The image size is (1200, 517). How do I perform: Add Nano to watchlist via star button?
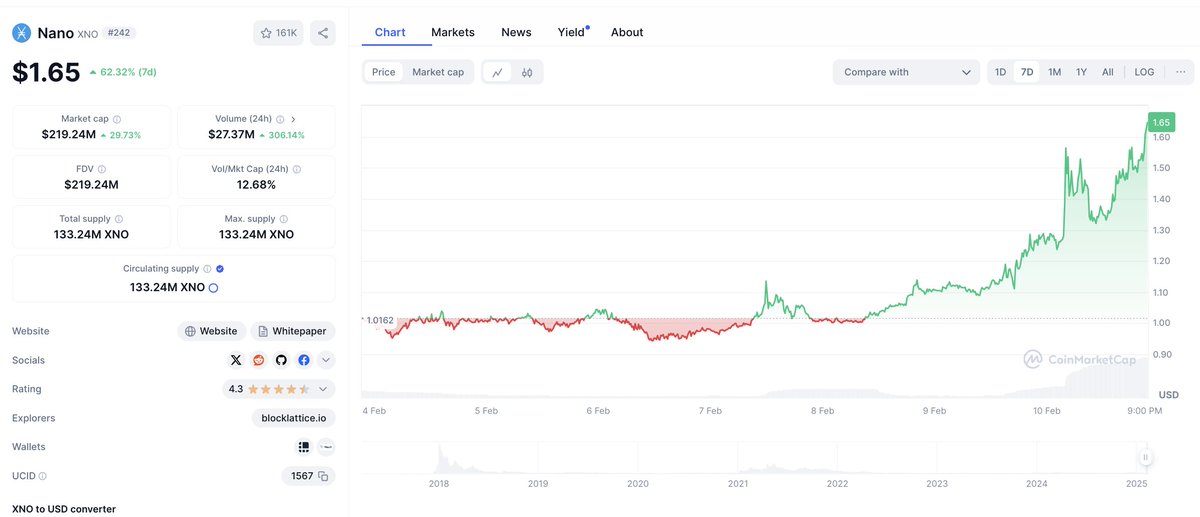tap(278, 33)
